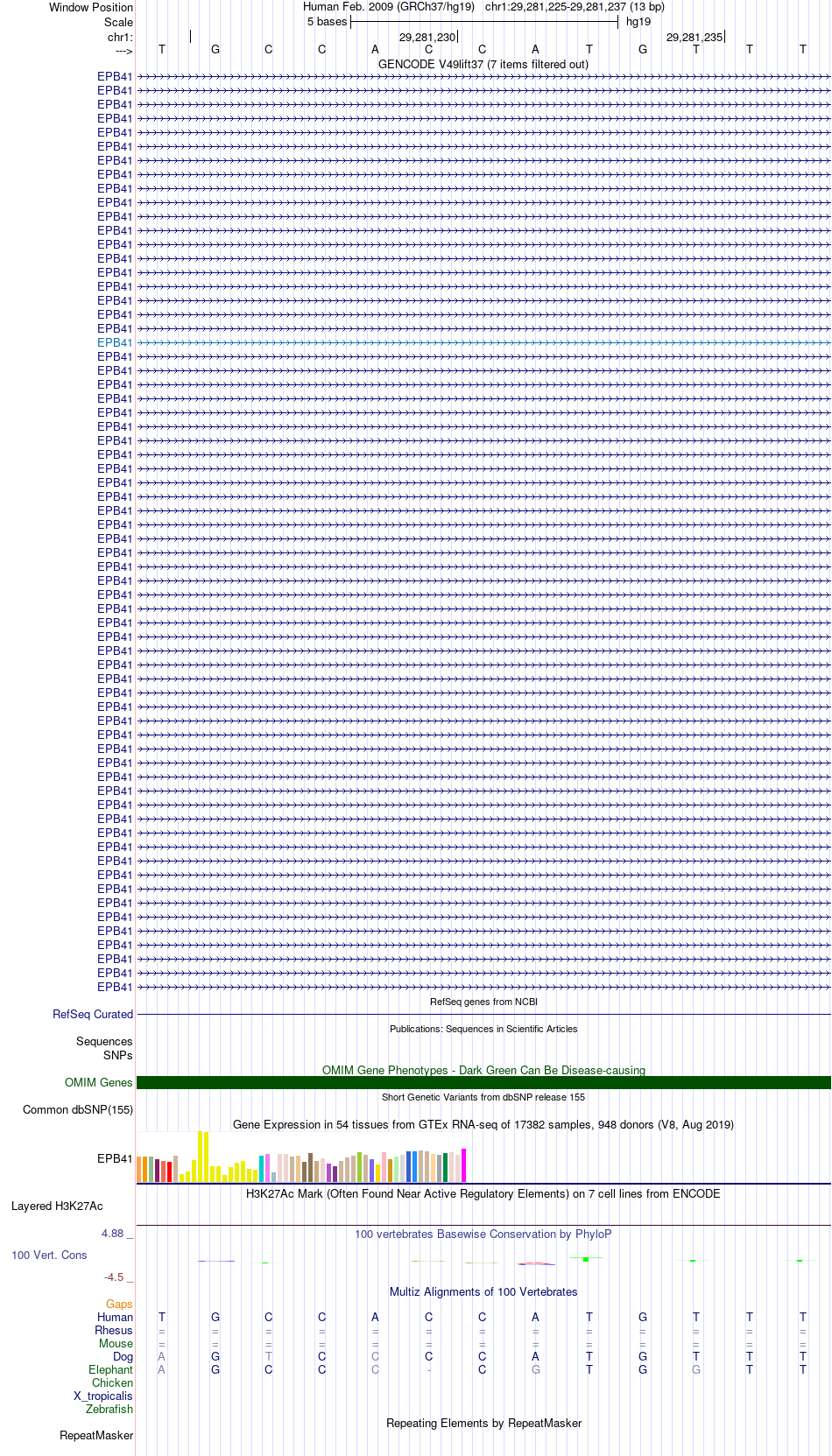Image resolution: width=832 pixels, height=1456 pixels.
Task: Click the Layered H3K27Ac track label
Action: (x=57, y=1206)
